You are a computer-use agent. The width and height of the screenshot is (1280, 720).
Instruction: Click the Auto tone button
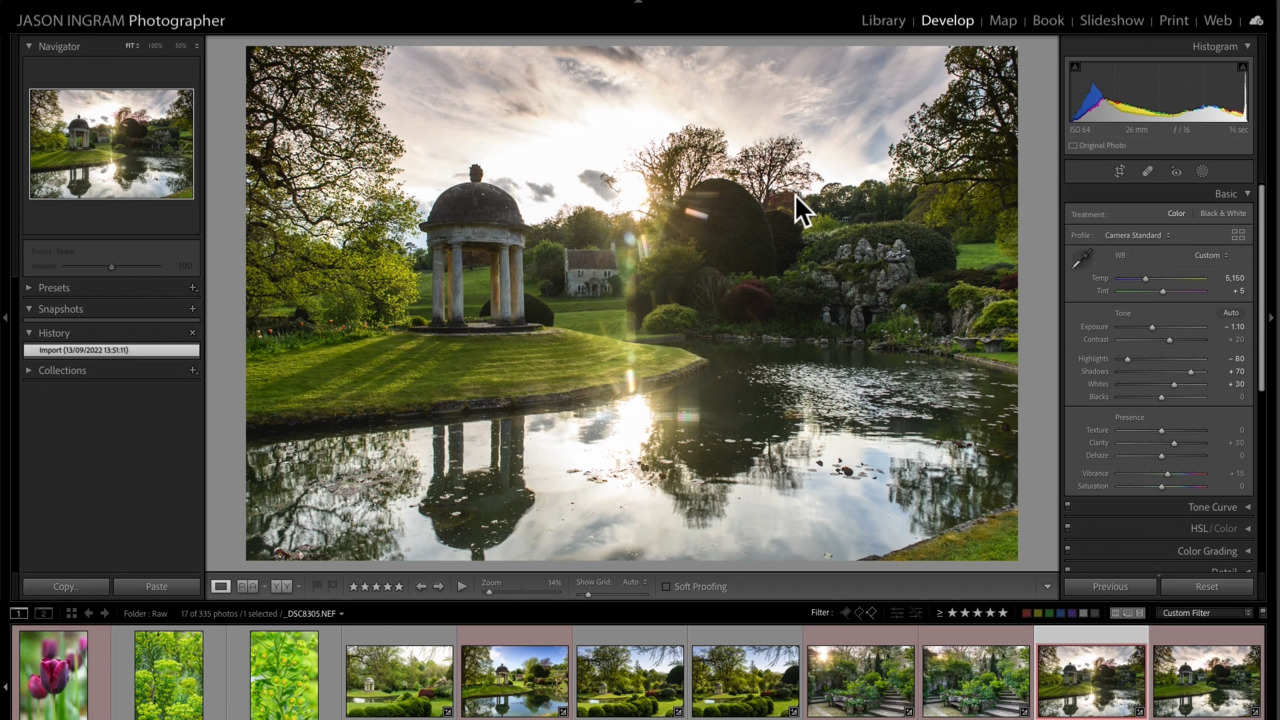[1231, 312]
